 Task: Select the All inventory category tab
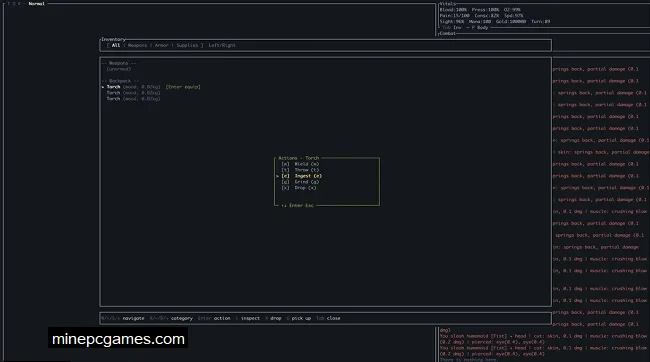[x=116, y=45]
